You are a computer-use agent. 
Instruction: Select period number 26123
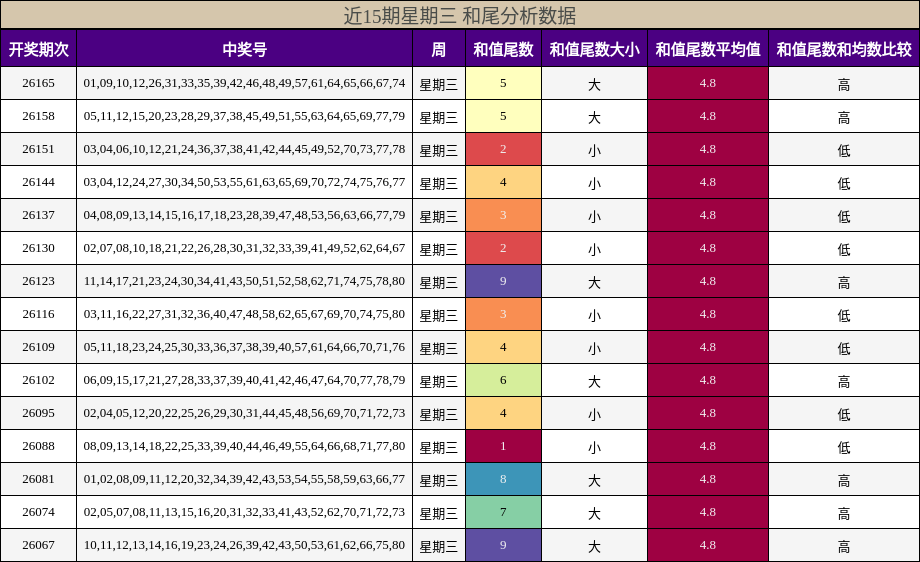(39, 281)
